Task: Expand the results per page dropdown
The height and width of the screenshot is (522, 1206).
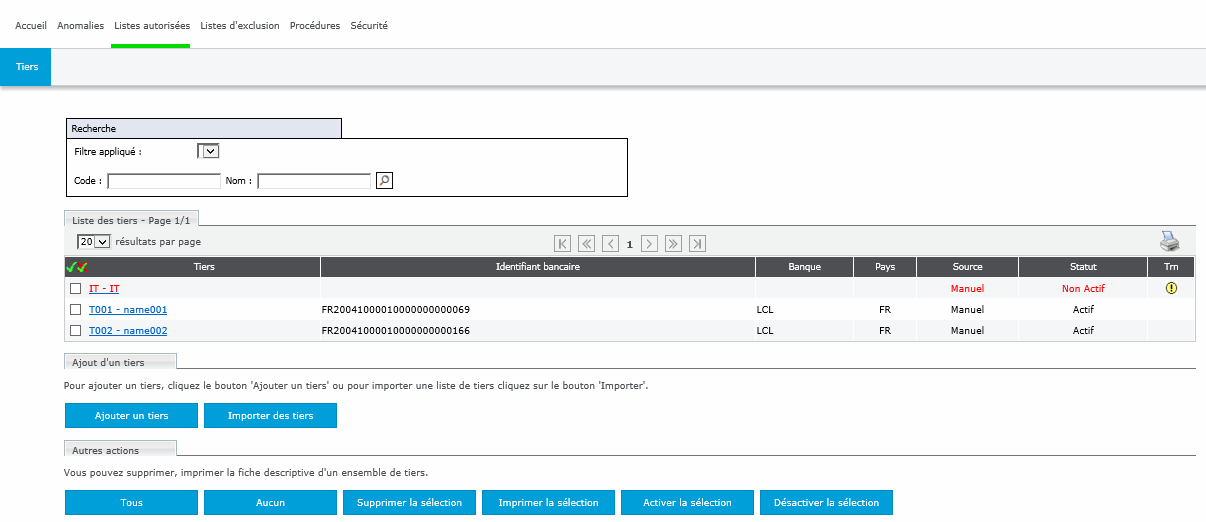Action: coord(93,242)
